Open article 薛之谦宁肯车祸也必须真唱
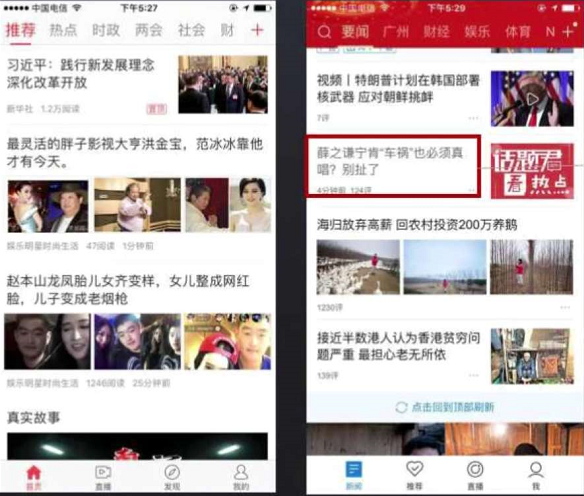Viewport: 584px width, 496px height. [x=390, y=161]
